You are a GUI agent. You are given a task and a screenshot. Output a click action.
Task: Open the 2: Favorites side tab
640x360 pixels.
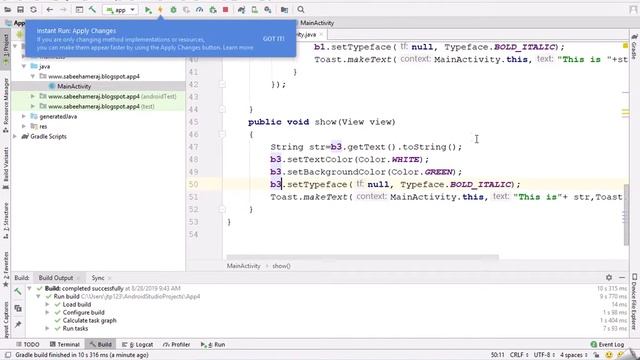(x=6, y=269)
